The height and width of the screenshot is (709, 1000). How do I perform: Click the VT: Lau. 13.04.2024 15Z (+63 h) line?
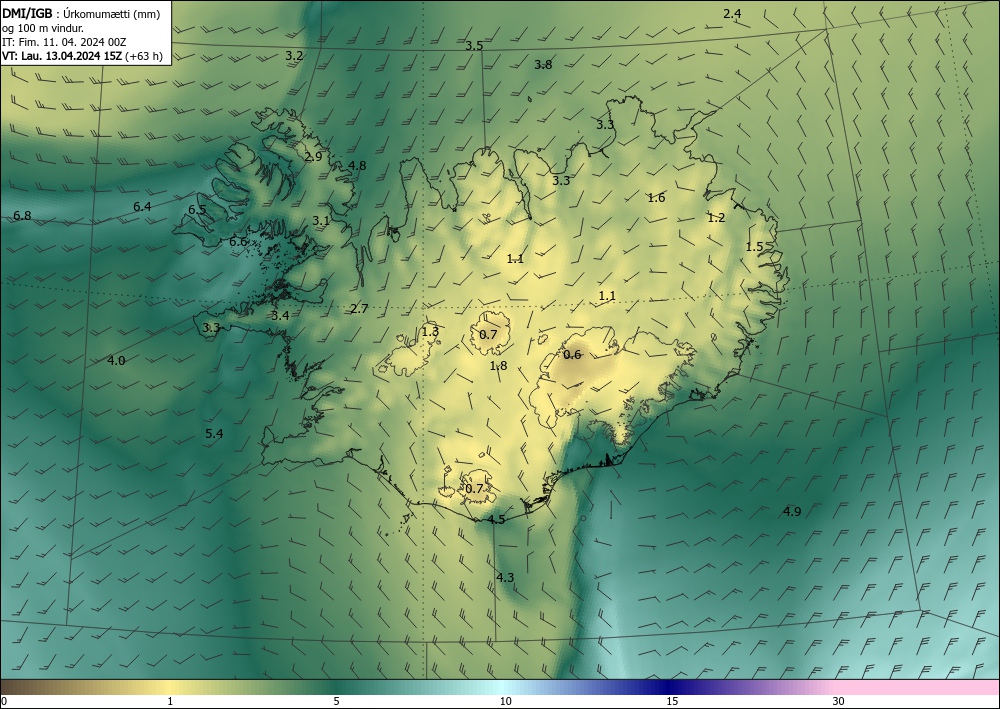pyautogui.click(x=82, y=56)
